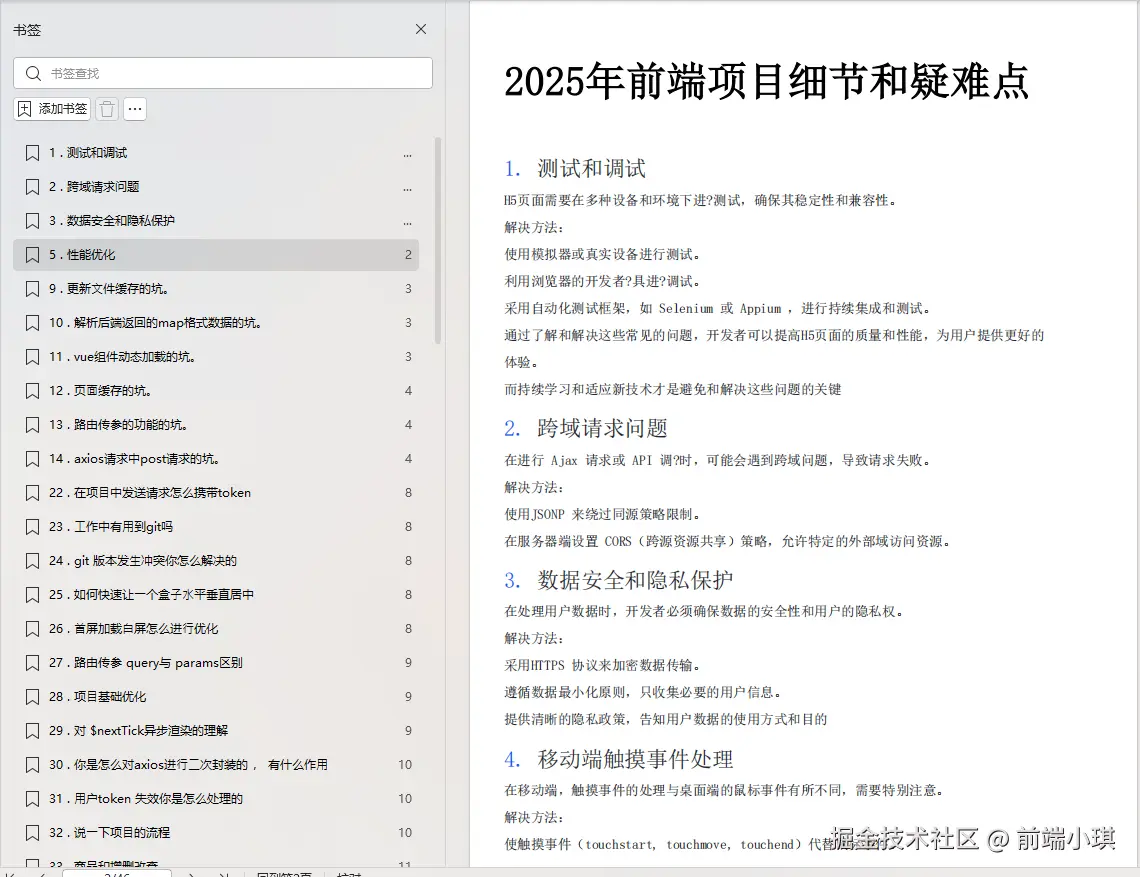
Task: Open ellipsis menu on 2. 跨域请求问题 row
Action: (408, 189)
